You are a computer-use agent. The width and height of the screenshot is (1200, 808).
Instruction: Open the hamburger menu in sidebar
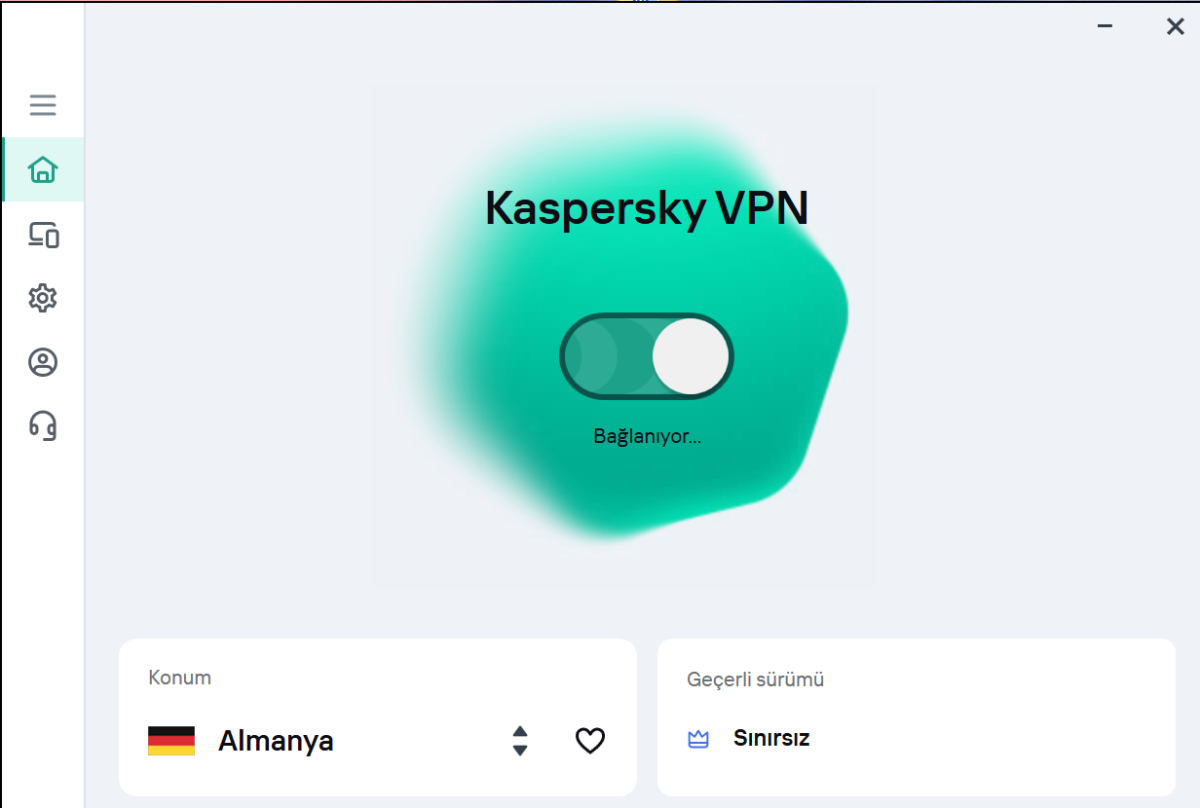pos(43,105)
